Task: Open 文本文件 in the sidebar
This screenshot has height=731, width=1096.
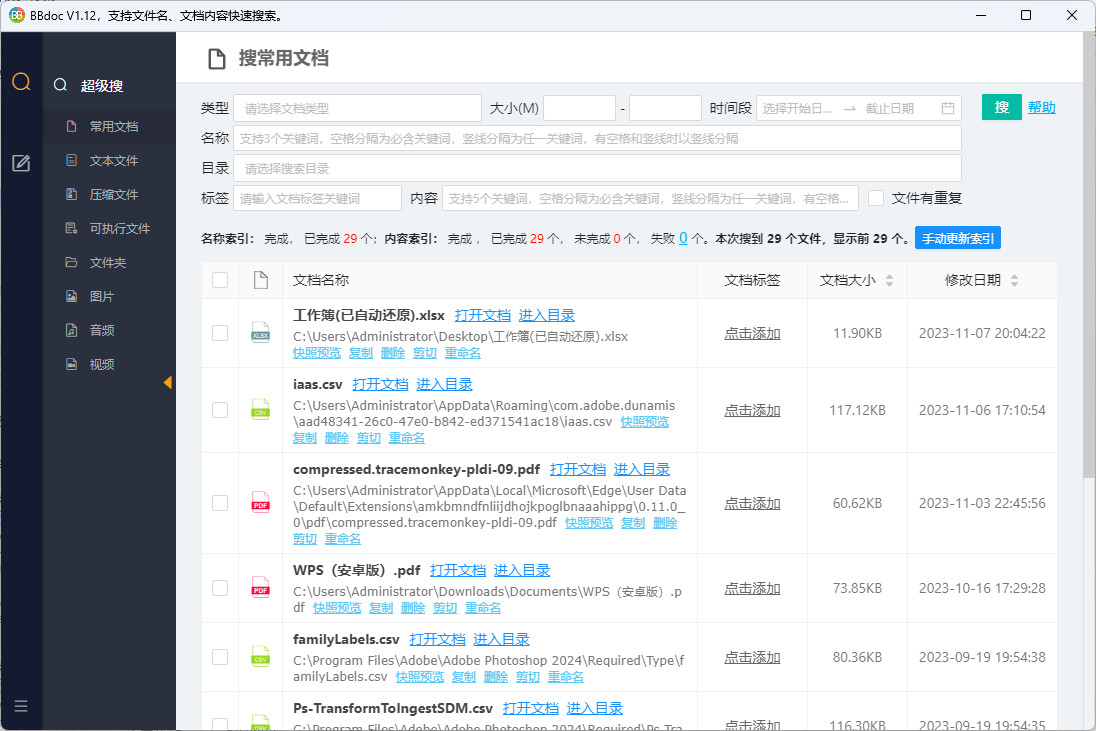Action: 109,160
